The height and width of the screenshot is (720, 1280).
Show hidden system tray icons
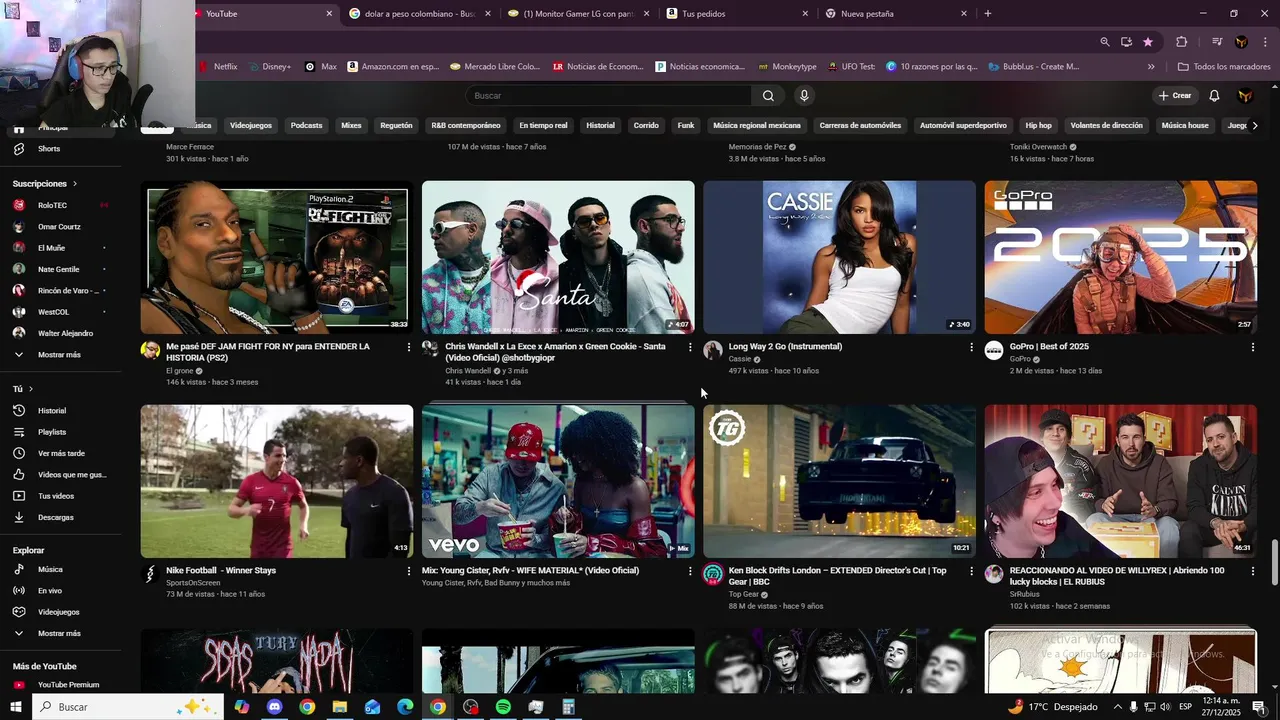click(x=1117, y=707)
